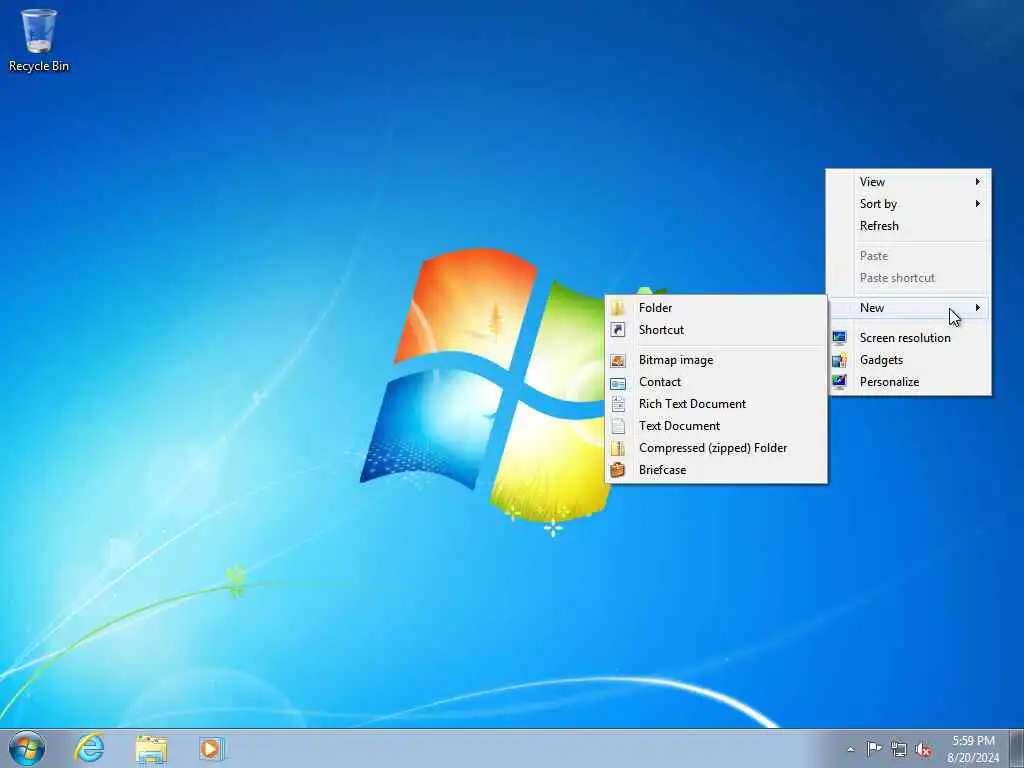Select Contact in the New submenu

(716, 382)
